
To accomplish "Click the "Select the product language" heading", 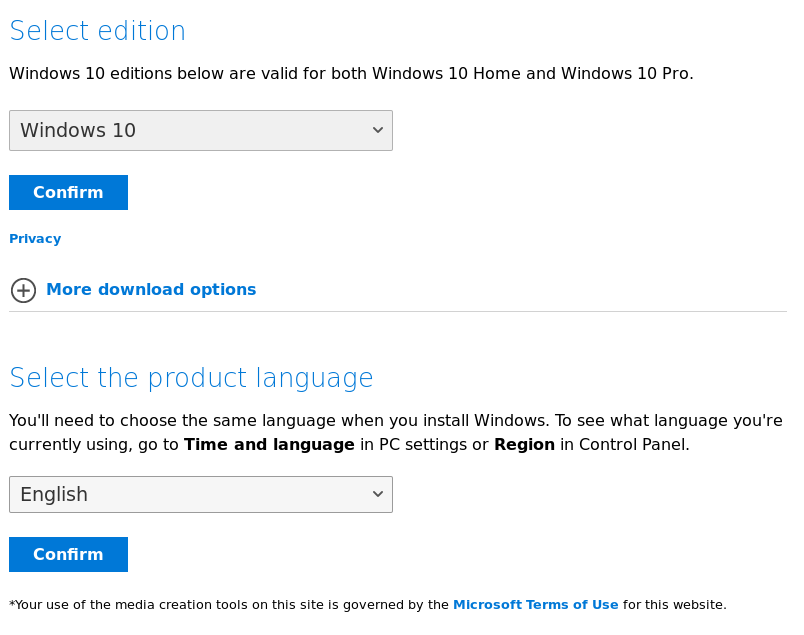I will click(x=191, y=378).
